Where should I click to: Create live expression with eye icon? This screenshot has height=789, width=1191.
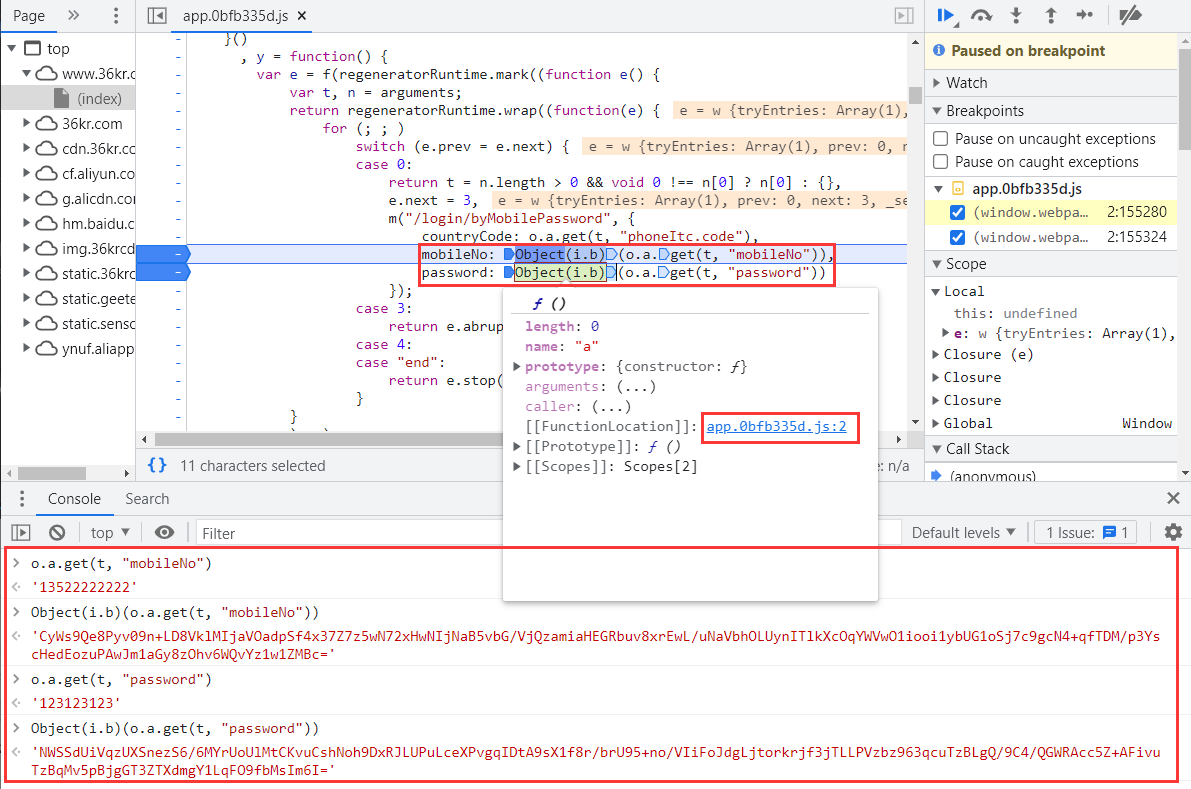165,533
